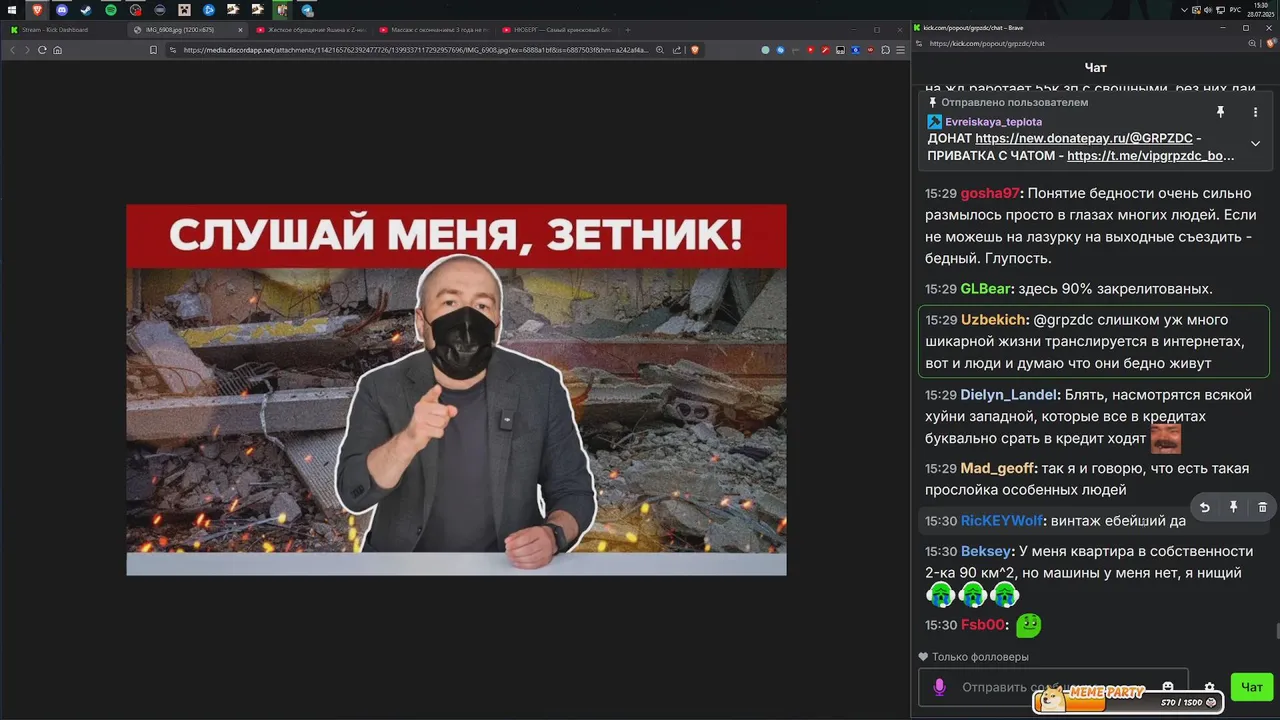Click the РУС language indicator in tray
1280x720 pixels.
pyautogui.click(x=1235, y=10)
